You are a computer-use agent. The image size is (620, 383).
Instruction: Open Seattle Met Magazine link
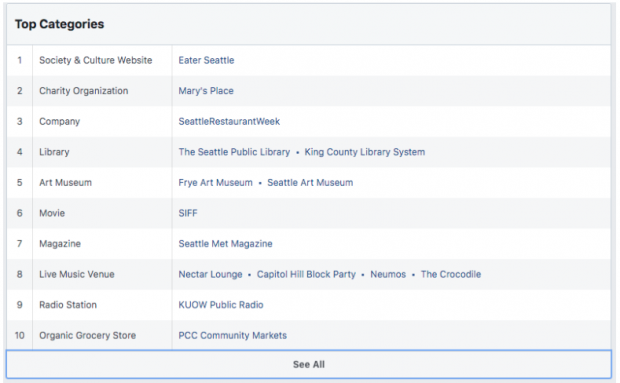225,243
